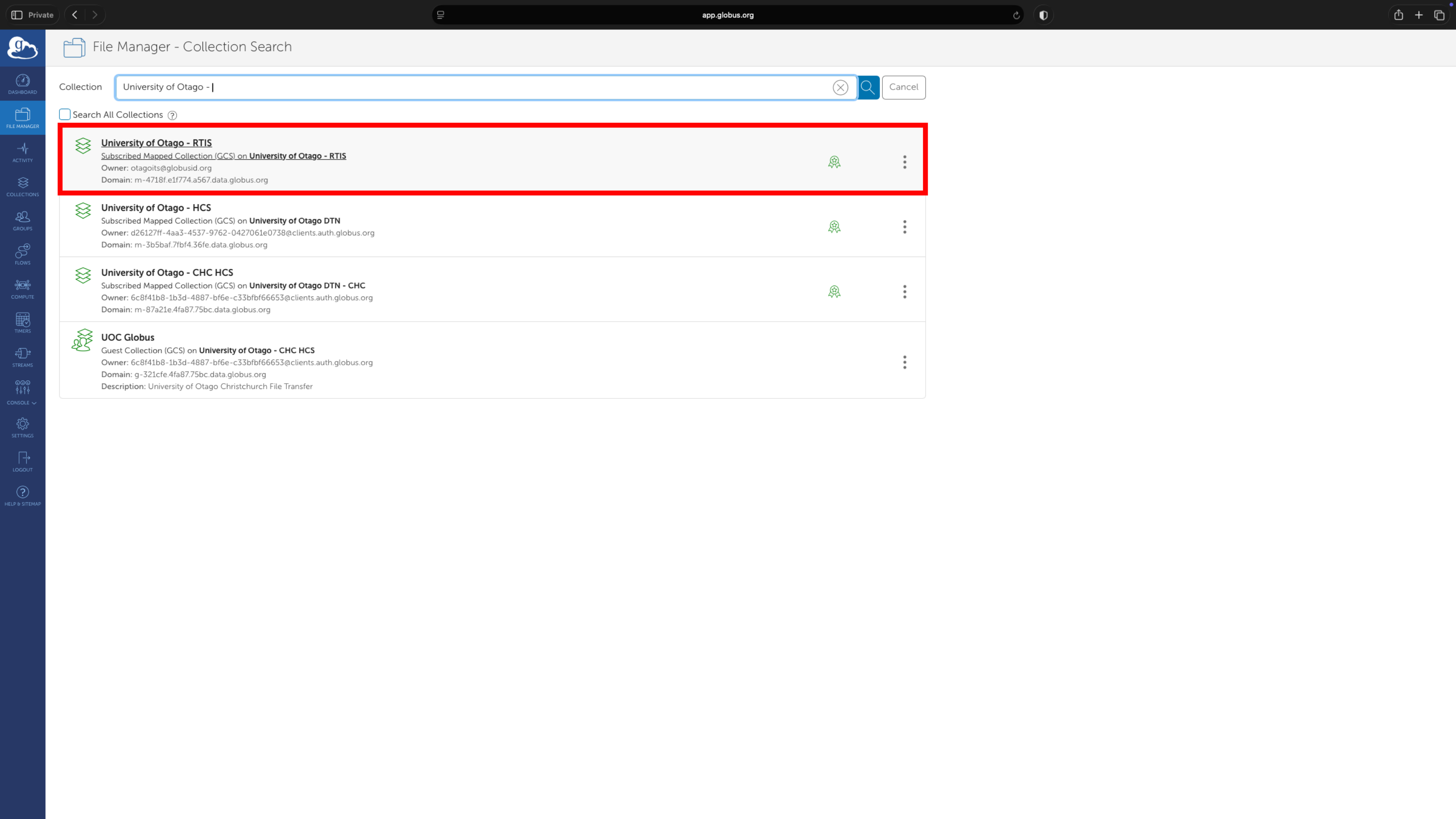Click the mapped collection icon for Otago - HCS
This screenshot has height=819, width=1456.
83,211
